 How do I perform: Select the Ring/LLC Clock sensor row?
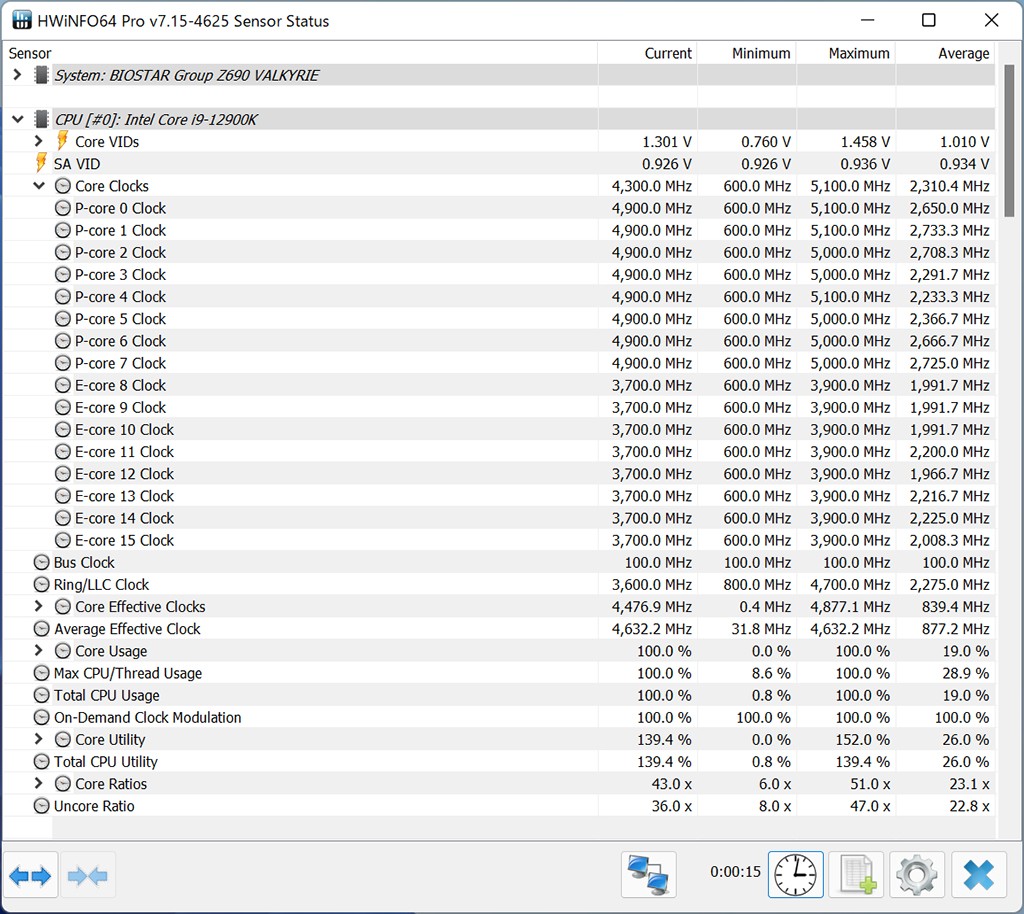tap(101, 585)
